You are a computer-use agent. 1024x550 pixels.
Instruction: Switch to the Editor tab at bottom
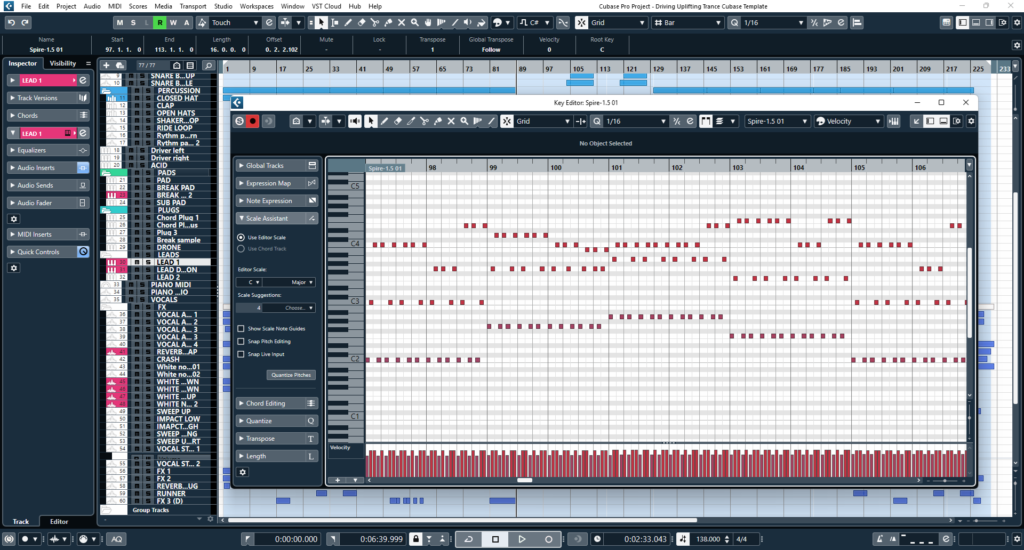coord(59,521)
